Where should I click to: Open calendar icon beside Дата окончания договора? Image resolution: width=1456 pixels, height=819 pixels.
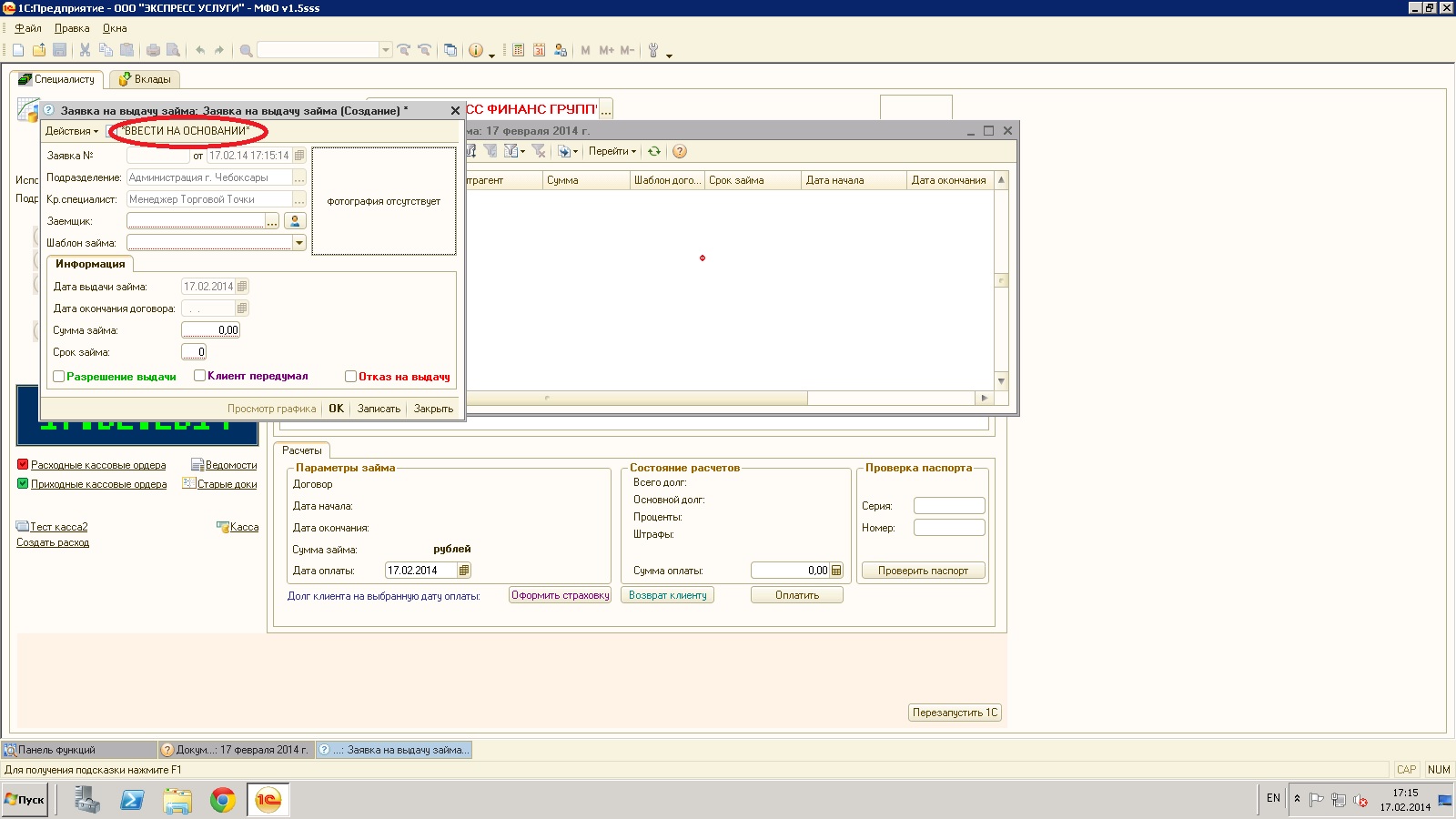pyautogui.click(x=242, y=308)
